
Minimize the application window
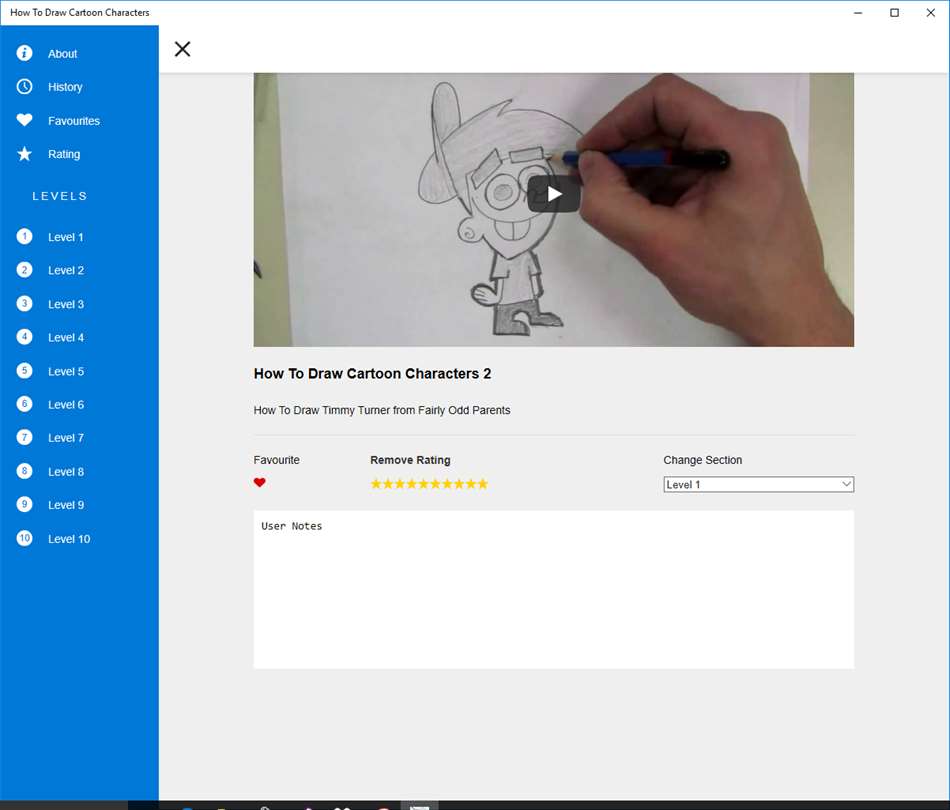858,13
